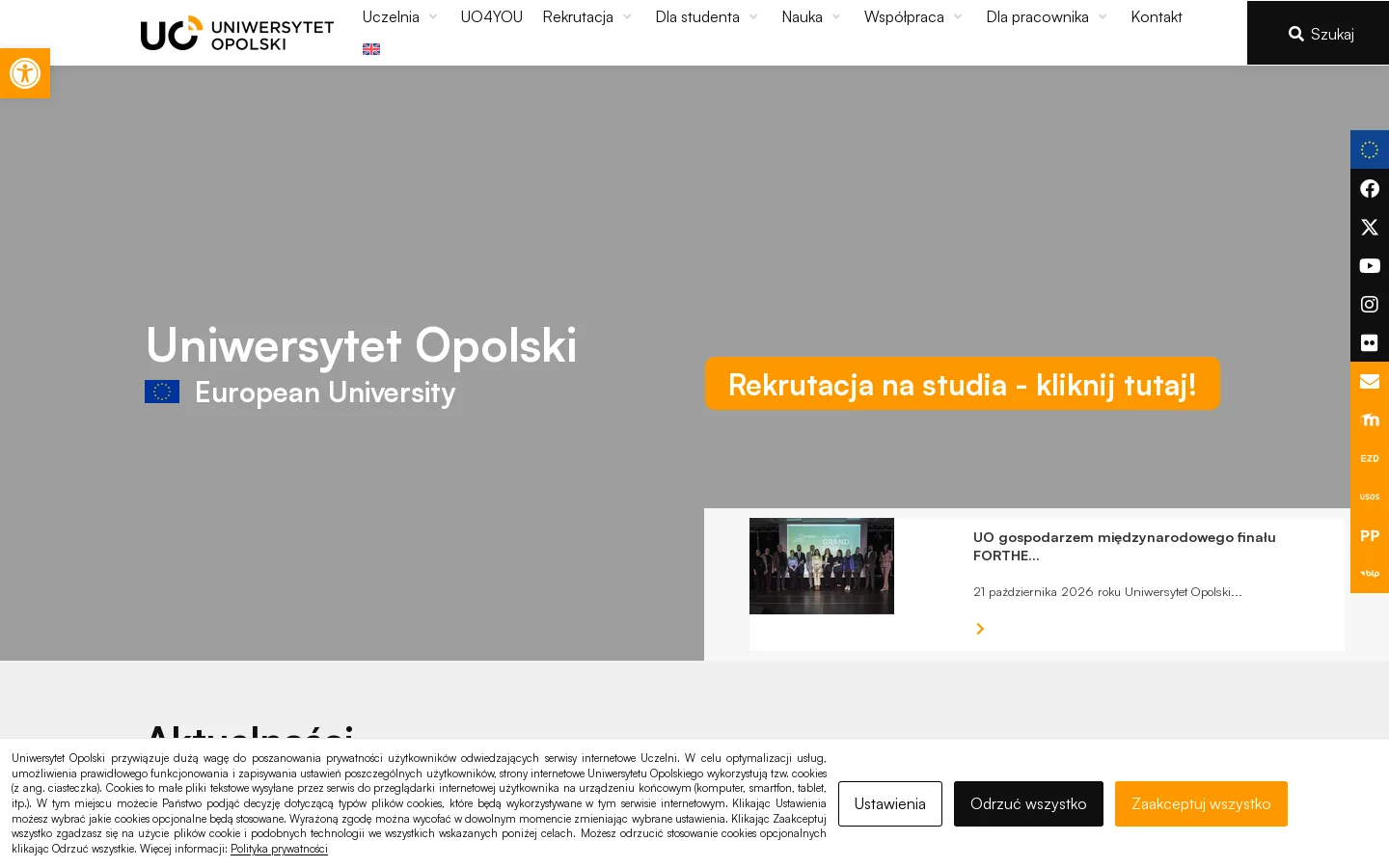Expand the Dla pracownika menu chevron
Image resolution: width=1389 pixels, height=868 pixels.
(x=1103, y=16)
